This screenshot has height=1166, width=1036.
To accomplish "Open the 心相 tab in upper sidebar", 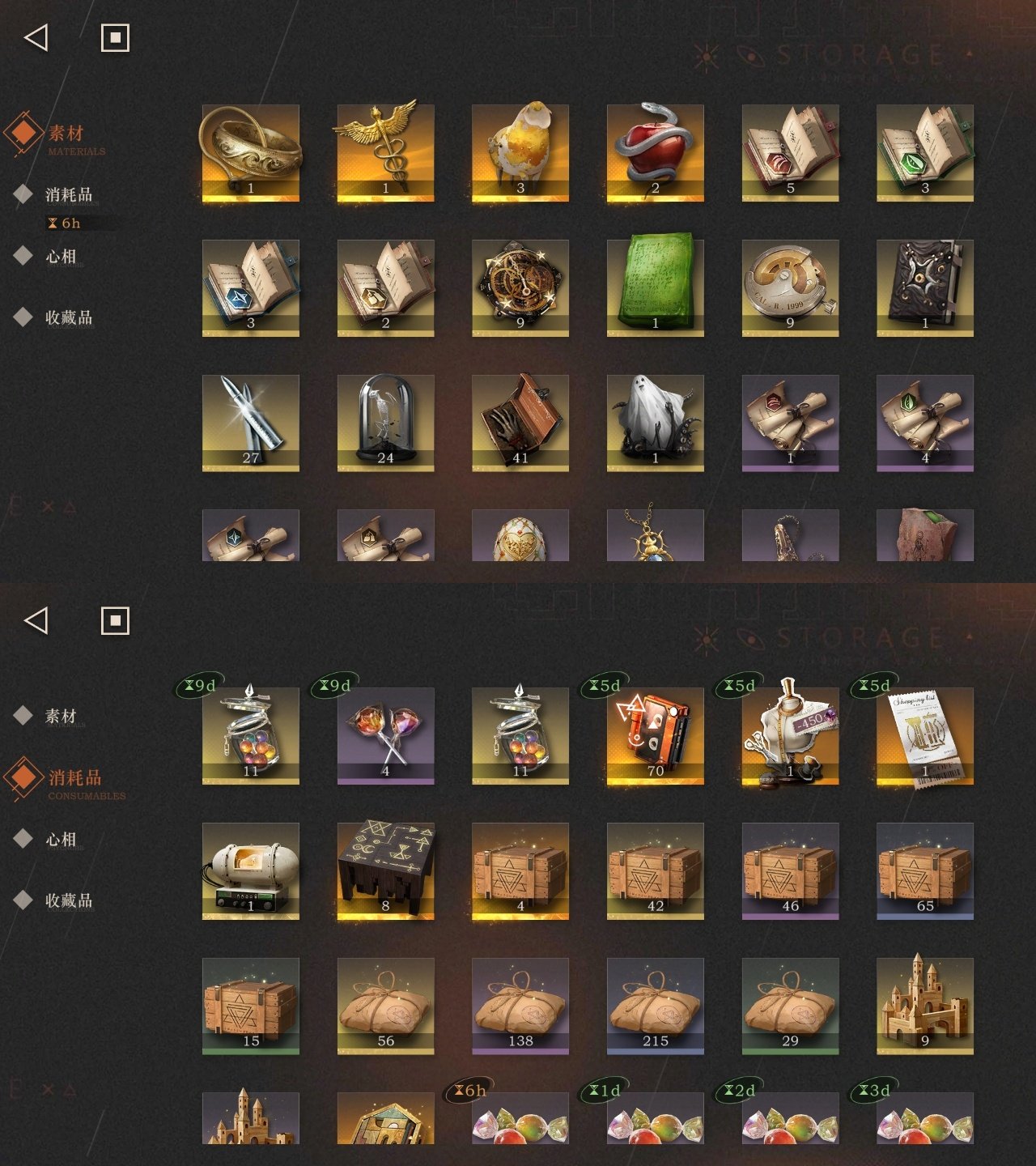I will (x=61, y=256).
